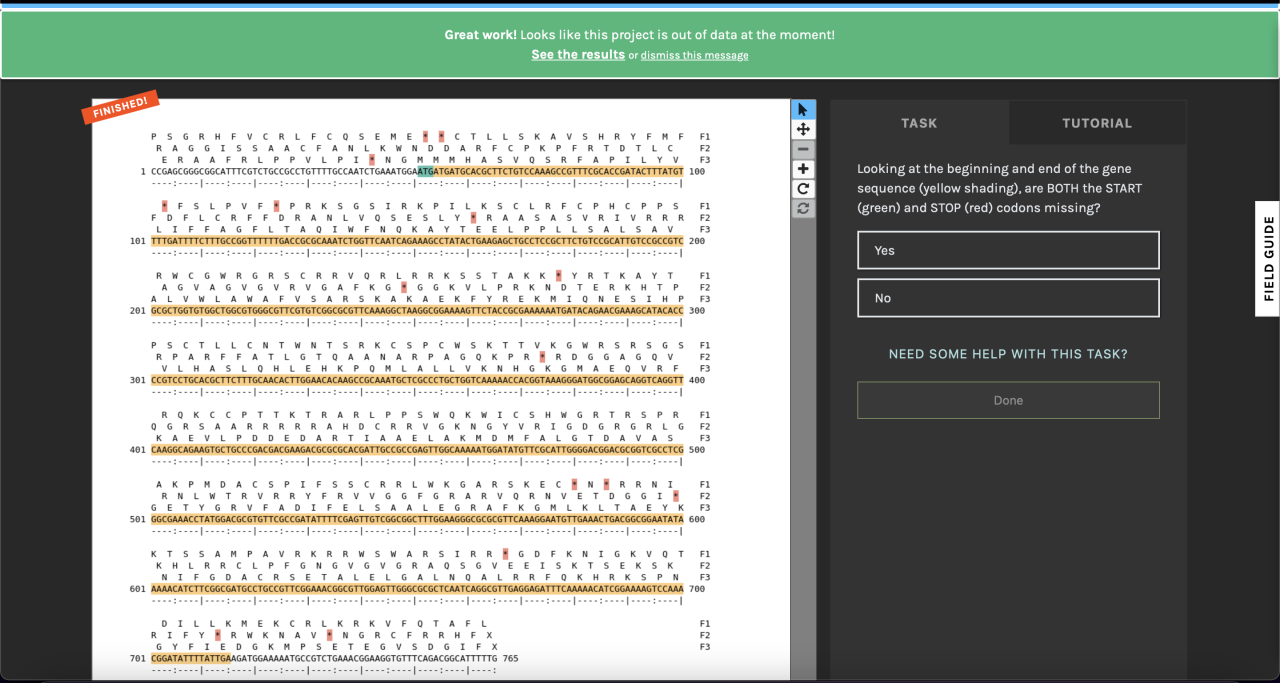Switch to the TUTORIAL tab
This screenshot has width=1280, height=683.
coord(1097,123)
